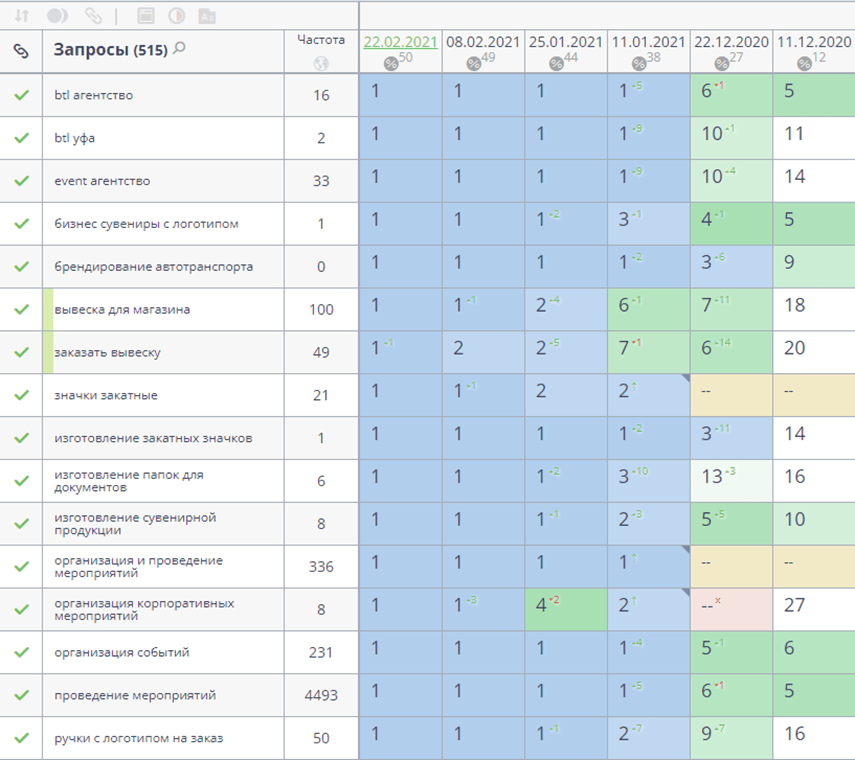Click the half-circle contrast icon in toolbar
Viewport: 855px width, 760px height.
(176, 16)
